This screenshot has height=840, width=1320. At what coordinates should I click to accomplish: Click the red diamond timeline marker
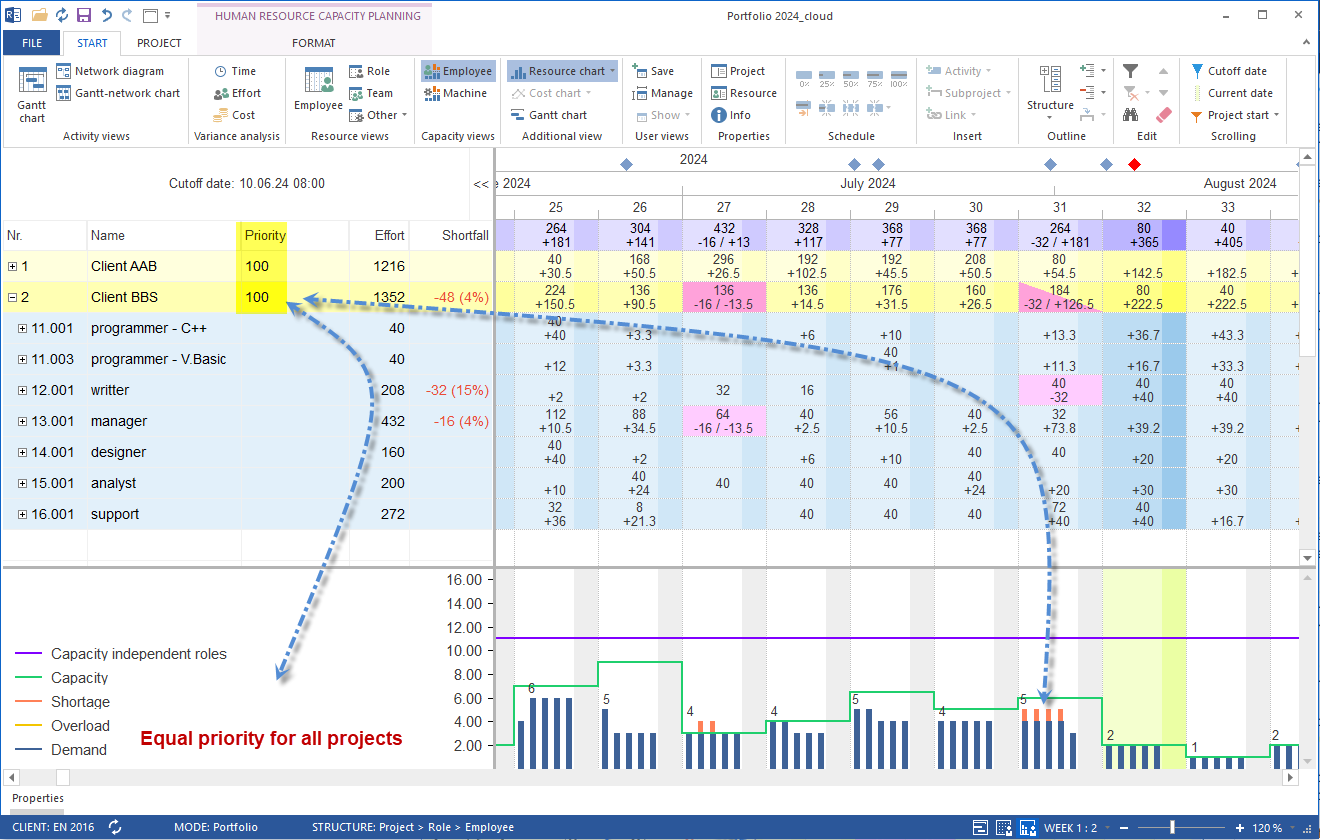1134,164
